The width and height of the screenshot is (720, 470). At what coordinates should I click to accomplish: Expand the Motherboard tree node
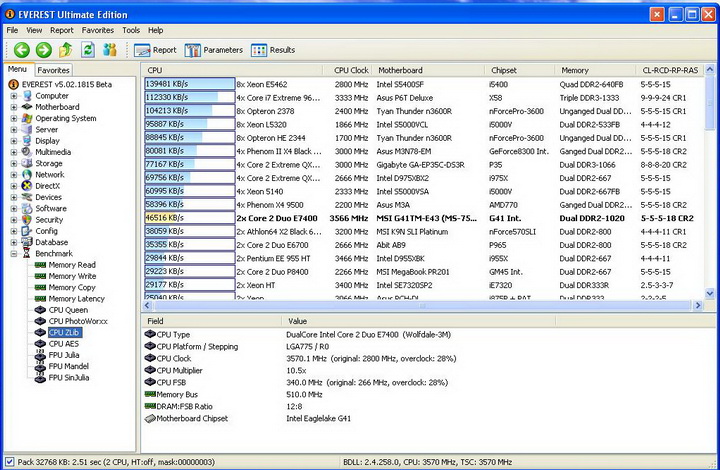[x=14, y=107]
